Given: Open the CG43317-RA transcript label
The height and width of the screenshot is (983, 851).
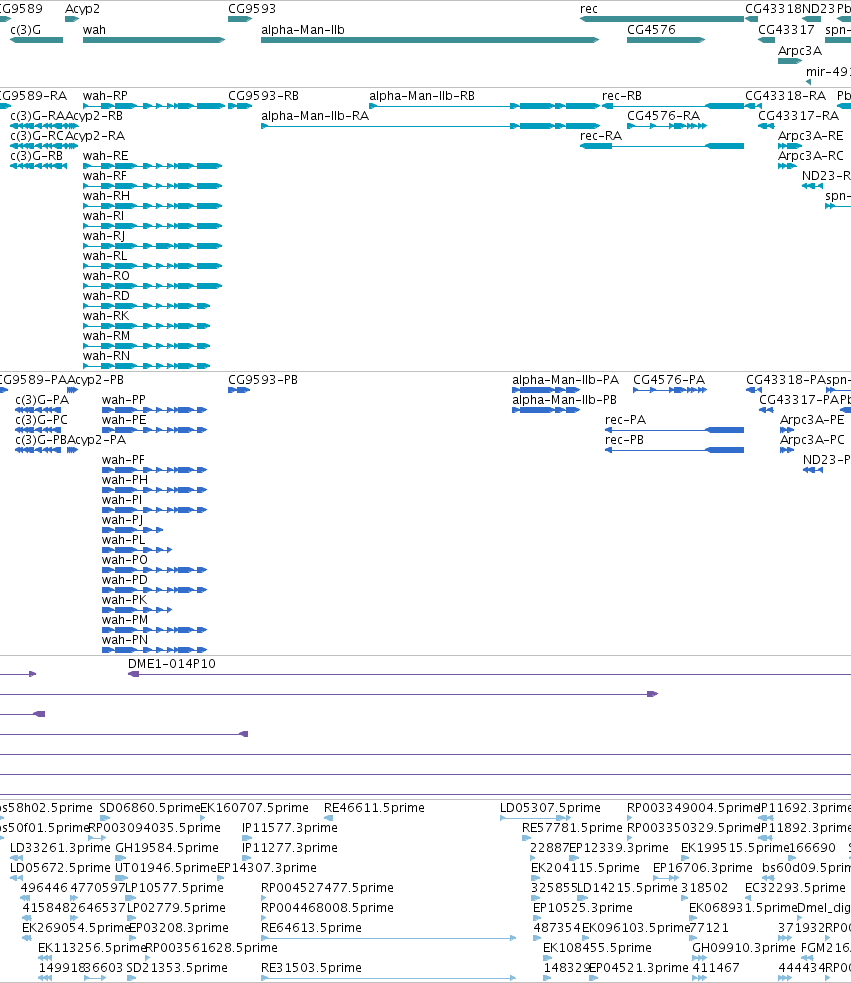Looking at the screenshot, I should tap(798, 116).
